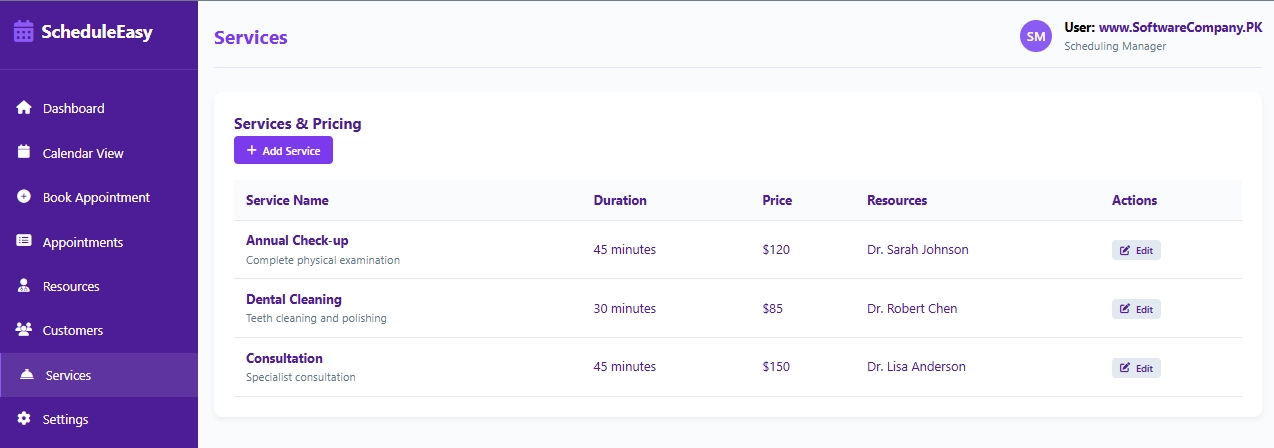Click the Customers group icon

pyautogui.click(x=24, y=330)
